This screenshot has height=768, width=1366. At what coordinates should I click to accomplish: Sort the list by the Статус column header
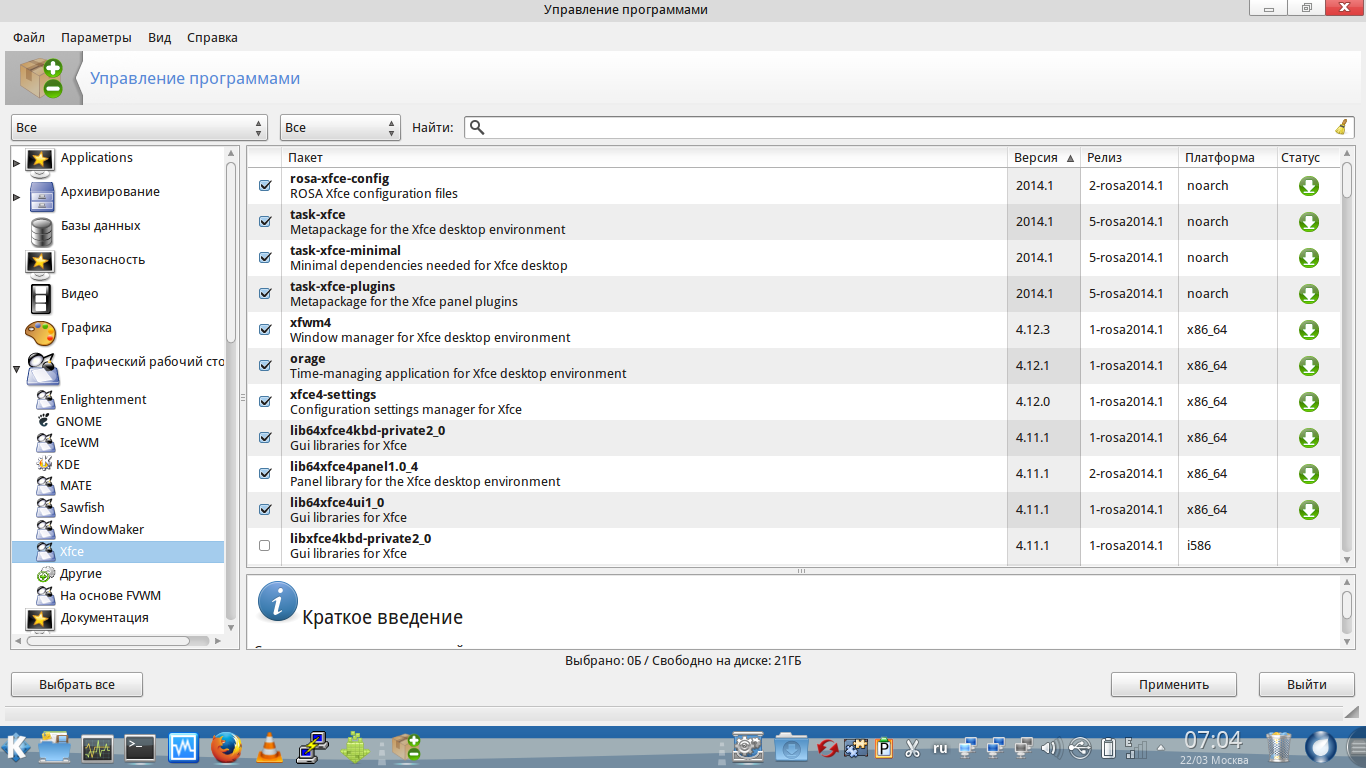(1307, 157)
